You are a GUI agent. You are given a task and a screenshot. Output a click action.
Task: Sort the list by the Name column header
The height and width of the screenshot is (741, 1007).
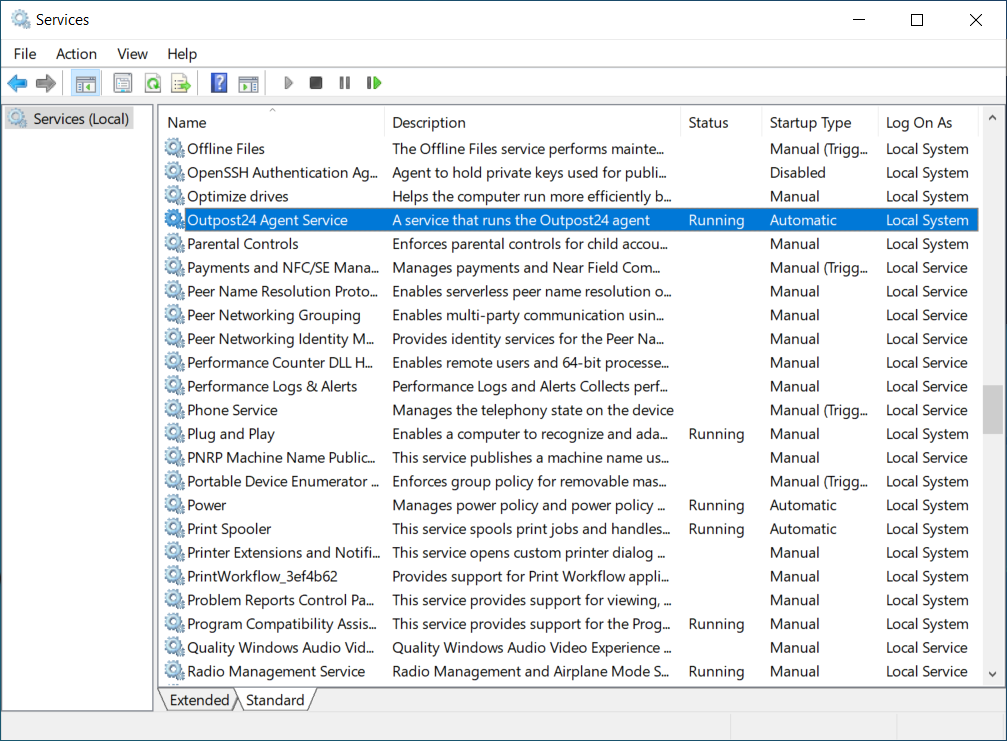pyautogui.click(x=187, y=123)
